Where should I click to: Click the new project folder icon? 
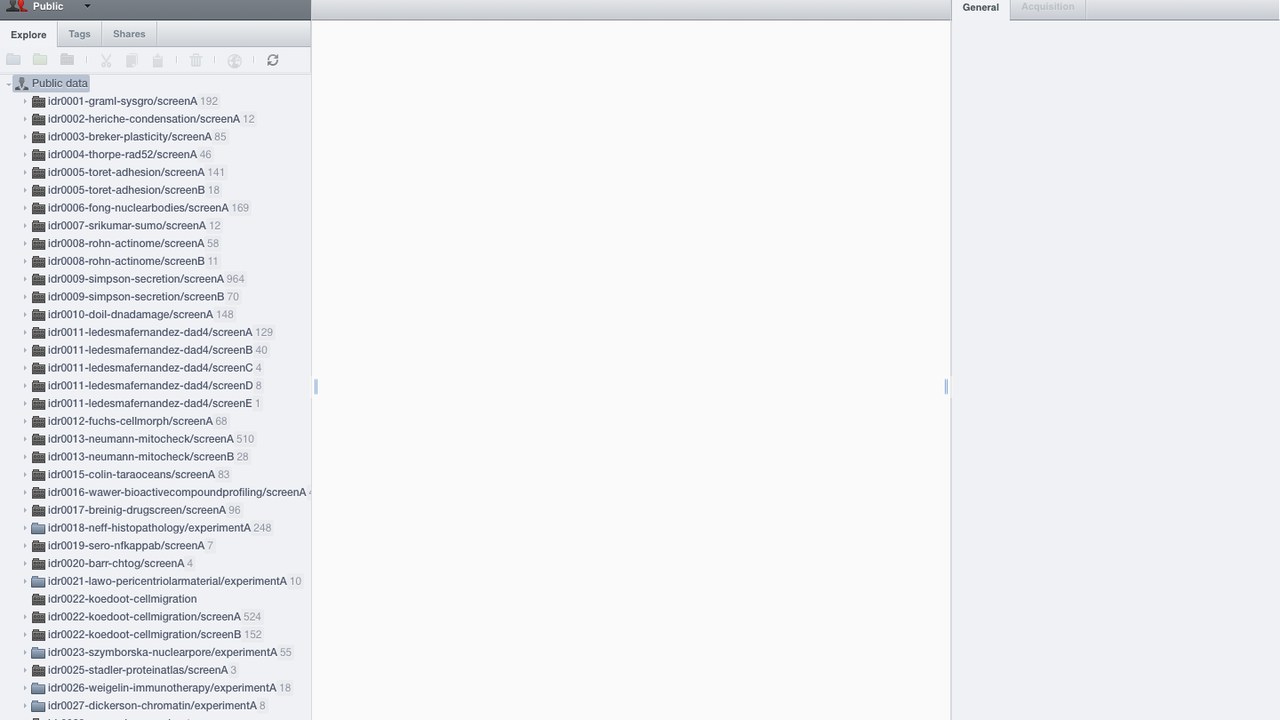(13, 60)
